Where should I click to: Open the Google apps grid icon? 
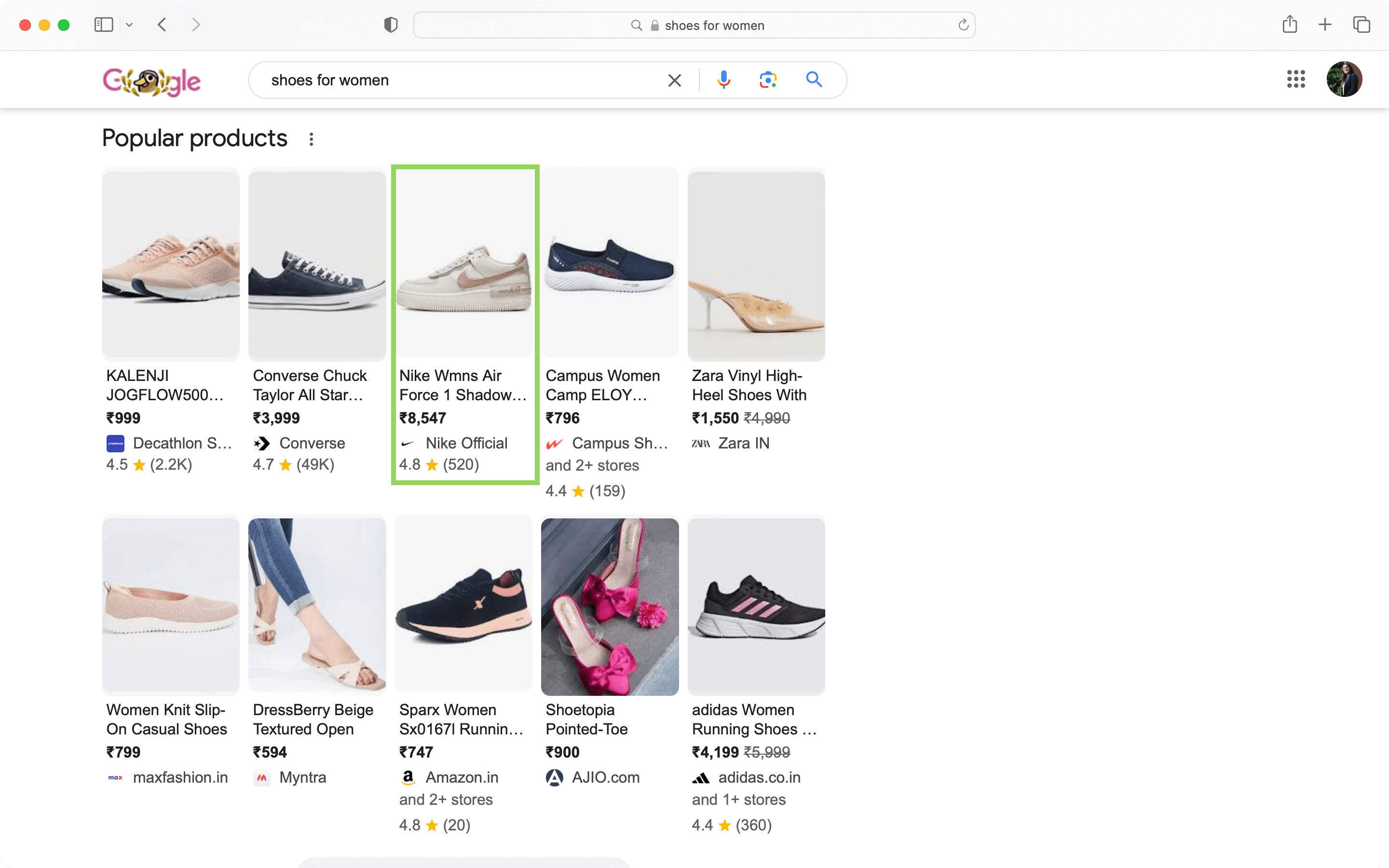point(1296,79)
